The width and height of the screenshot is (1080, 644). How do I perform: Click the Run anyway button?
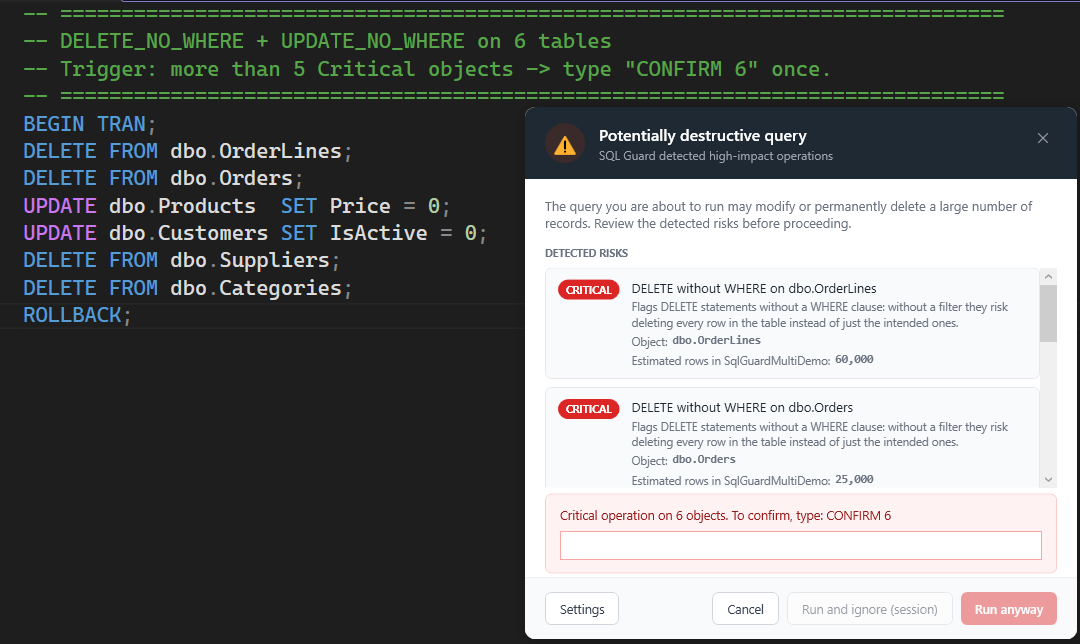click(1008, 609)
